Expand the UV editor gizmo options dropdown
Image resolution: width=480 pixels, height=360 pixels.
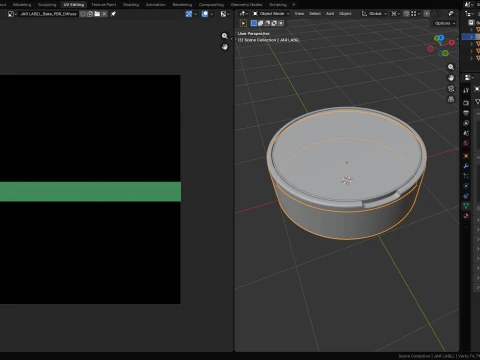tap(195, 14)
